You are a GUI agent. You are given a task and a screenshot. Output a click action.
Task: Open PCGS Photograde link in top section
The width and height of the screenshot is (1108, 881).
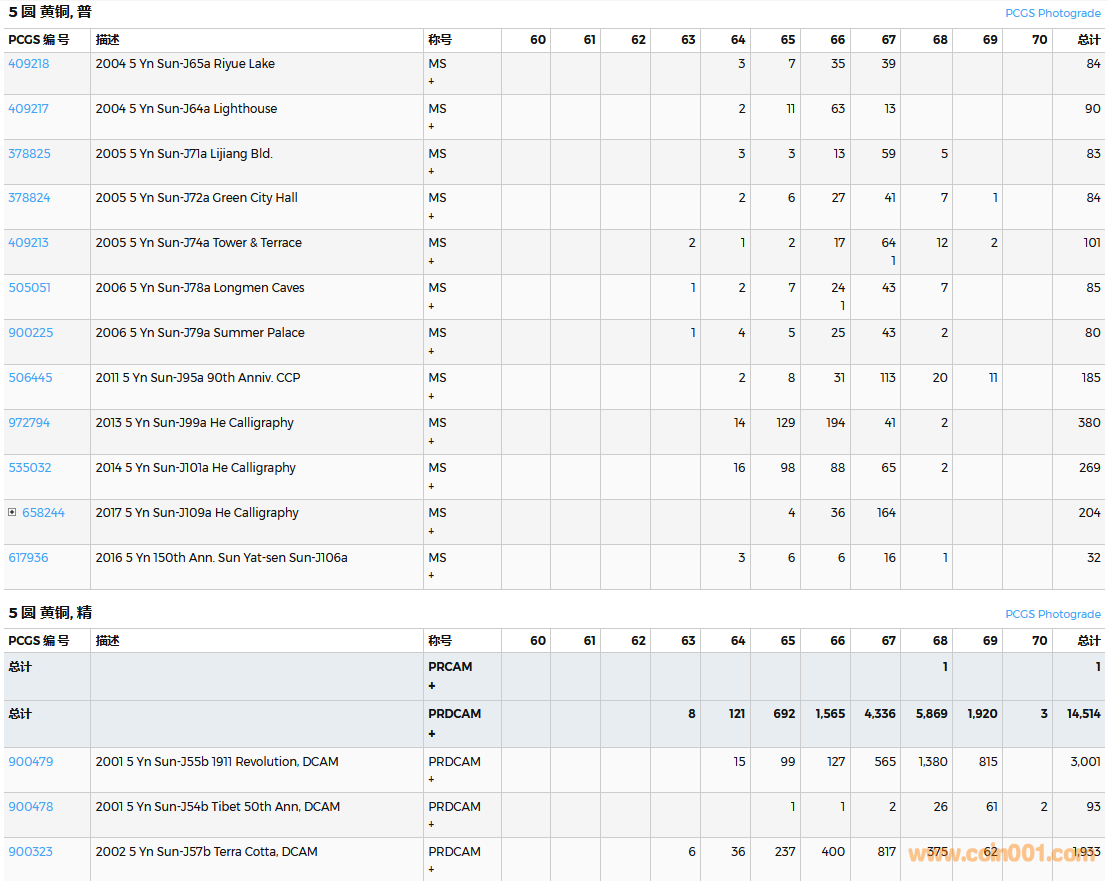[1052, 13]
